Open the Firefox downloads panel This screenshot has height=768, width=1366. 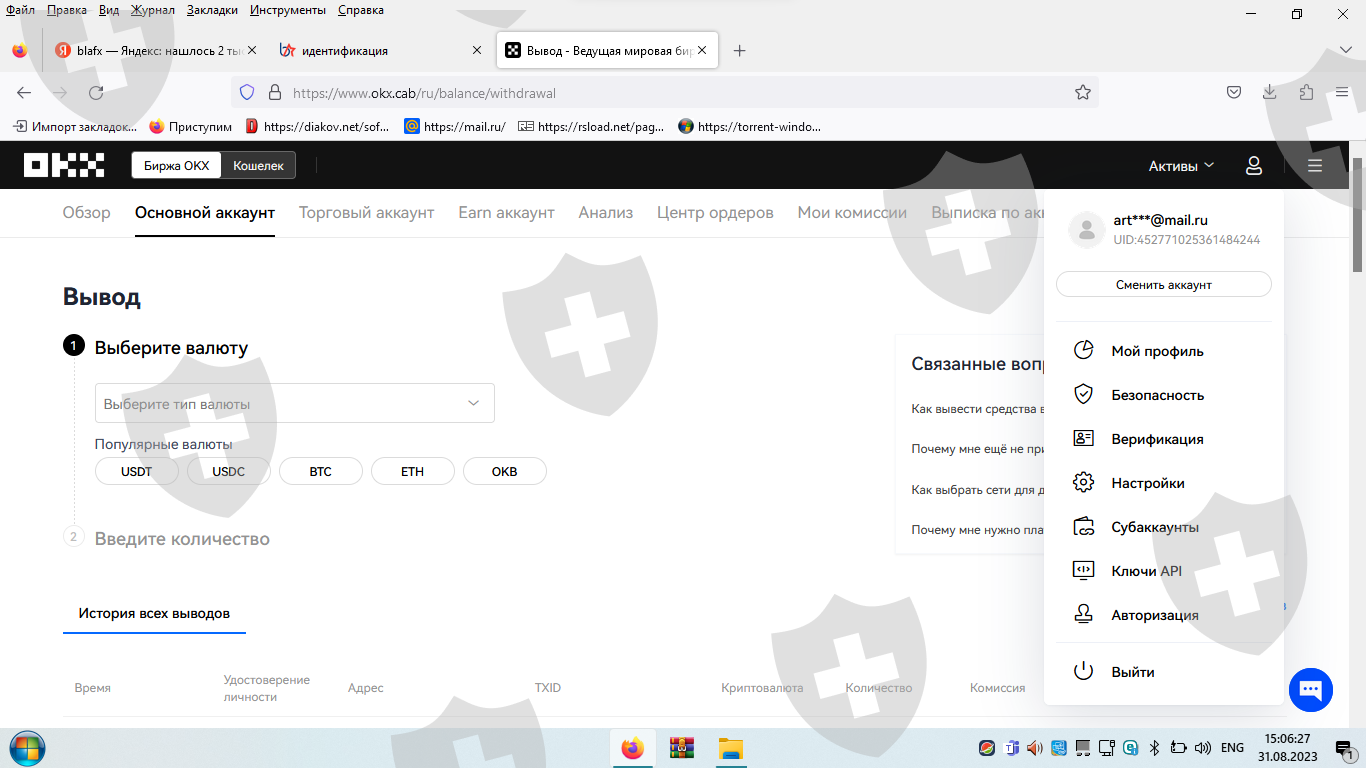tap(1270, 93)
